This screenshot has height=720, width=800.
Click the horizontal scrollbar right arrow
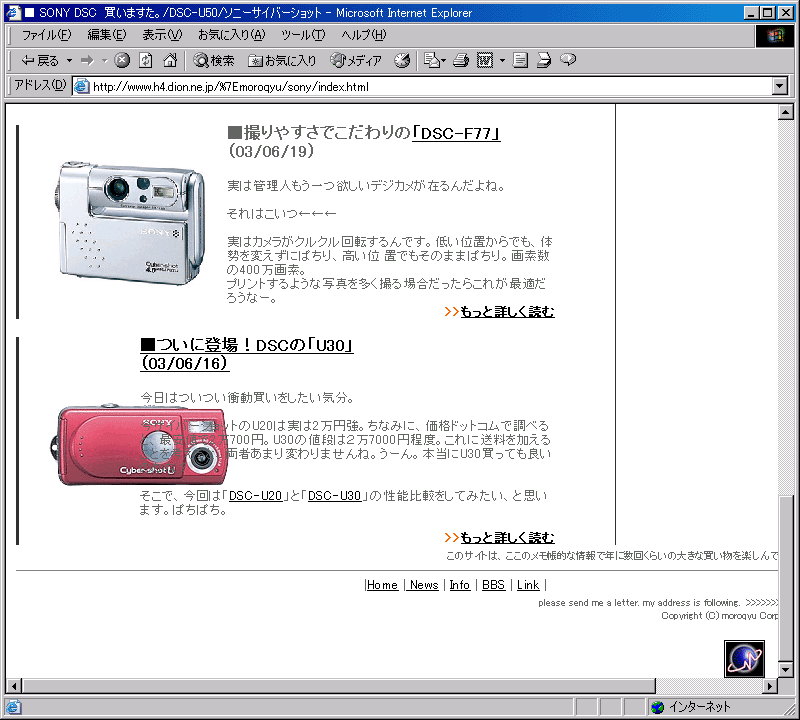click(770, 686)
